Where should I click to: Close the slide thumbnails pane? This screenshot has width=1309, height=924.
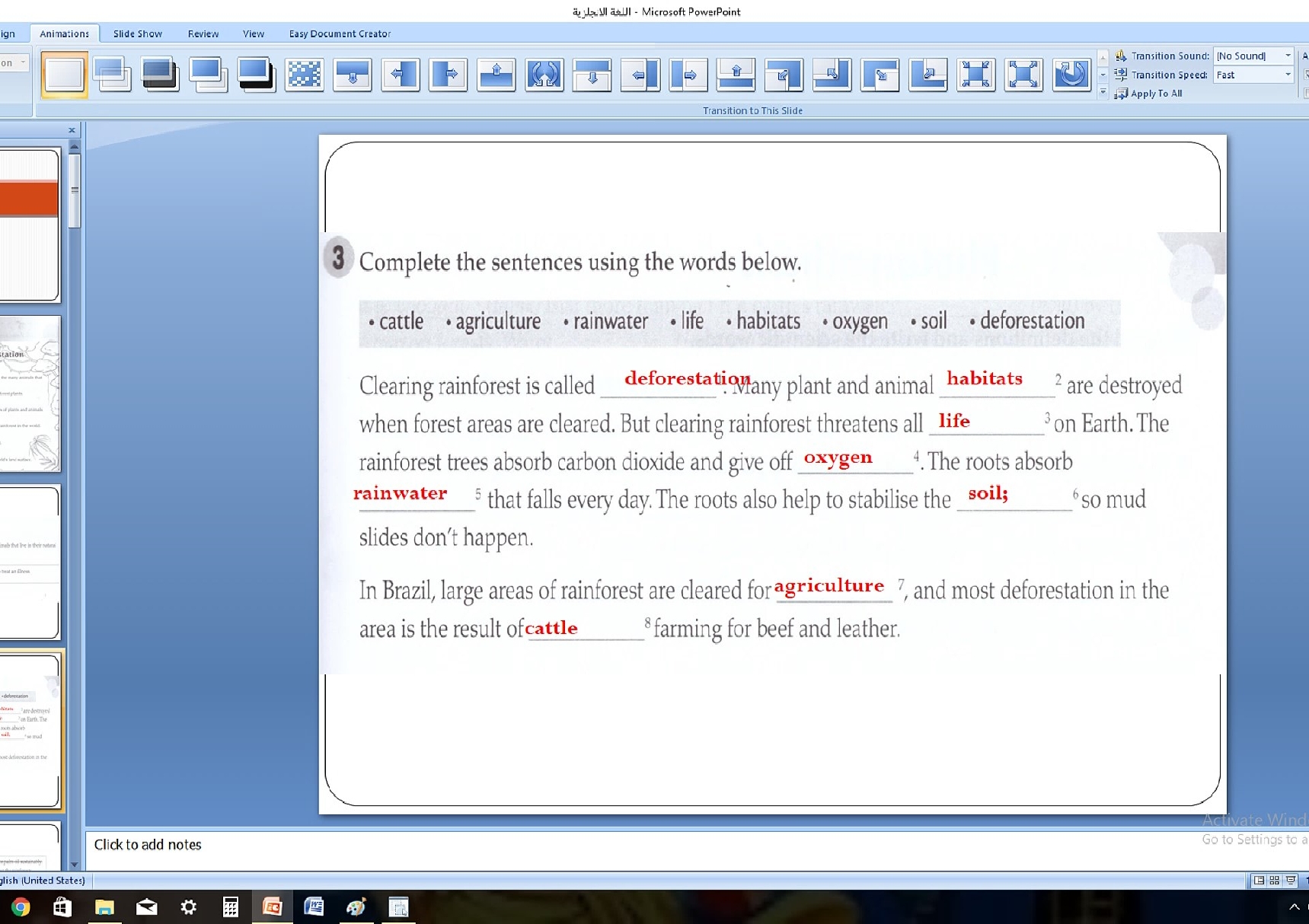(72, 130)
